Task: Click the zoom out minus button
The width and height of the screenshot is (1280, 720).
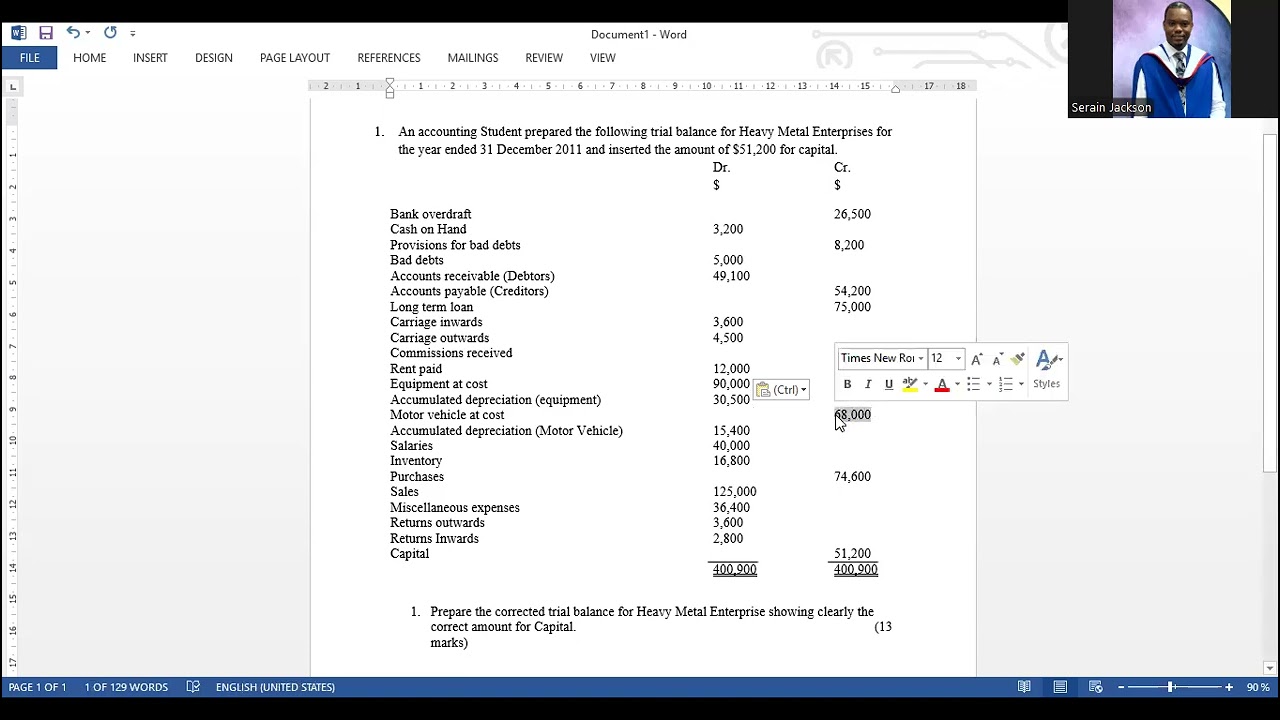Action: [x=1121, y=687]
